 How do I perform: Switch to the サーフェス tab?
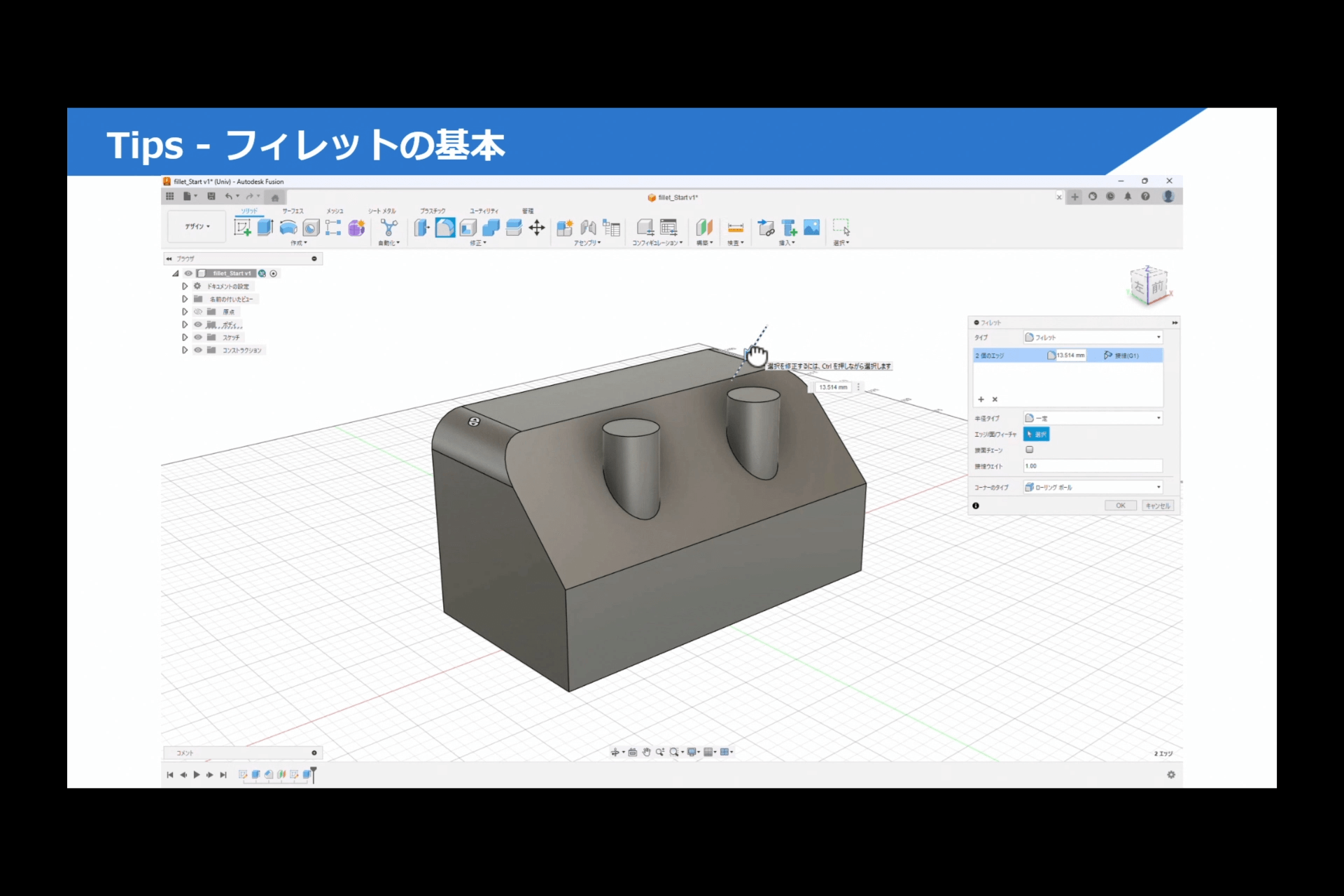point(293,211)
